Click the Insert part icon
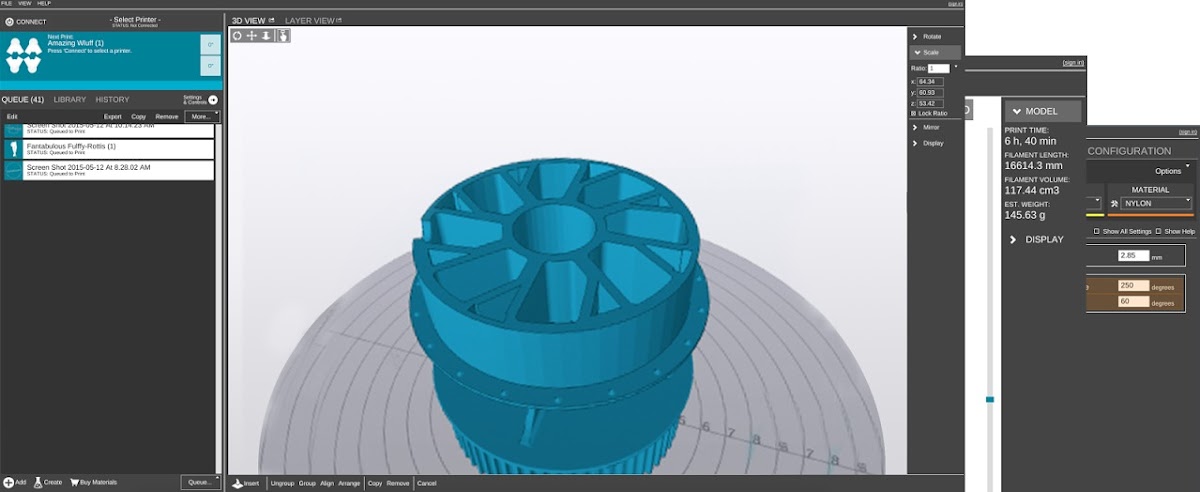Viewport: 1200px width, 492px height. (237, 483)
